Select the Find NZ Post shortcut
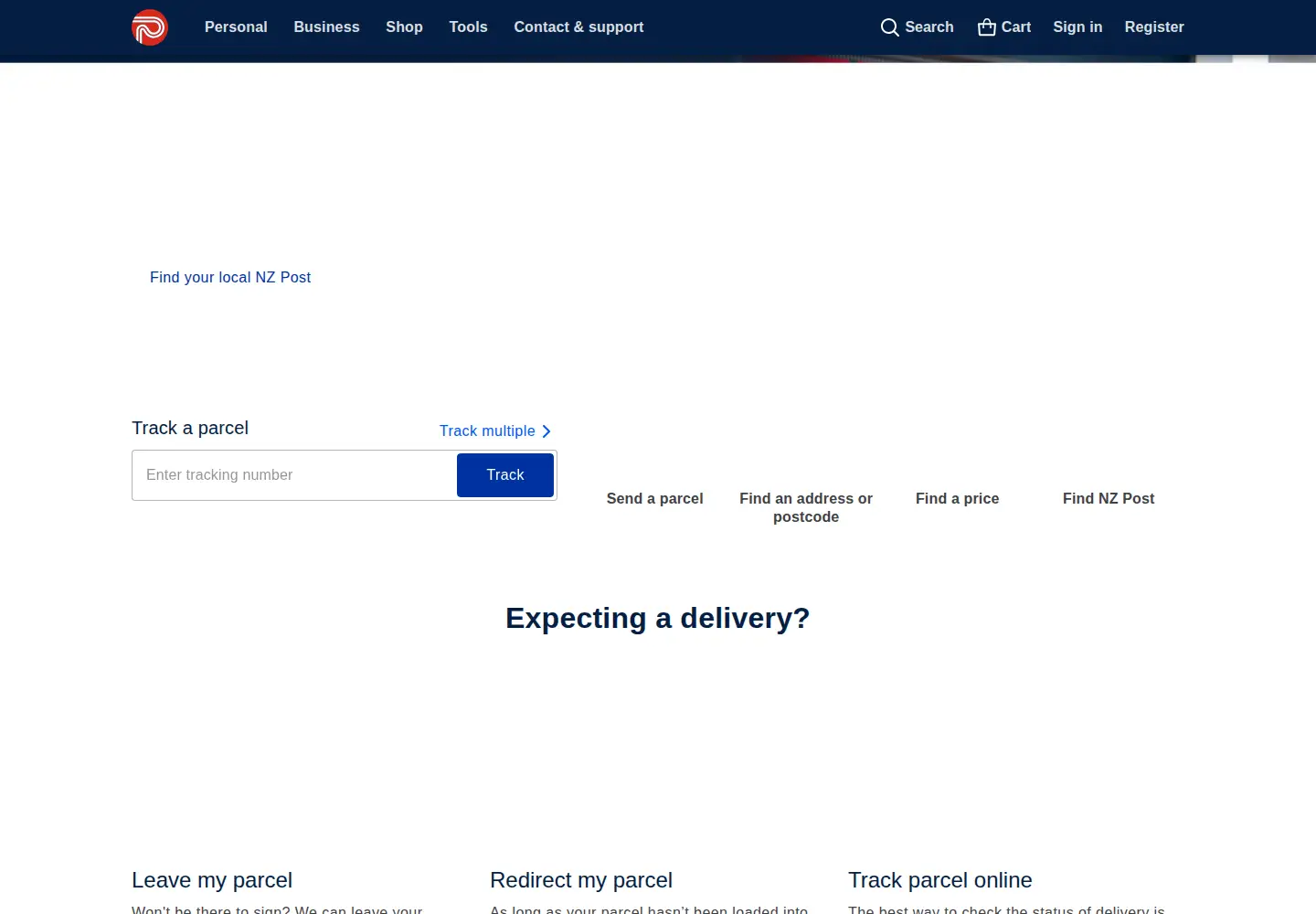Image resolution: width=1316 pixels, height=914 pixels. pos(1109,498)
